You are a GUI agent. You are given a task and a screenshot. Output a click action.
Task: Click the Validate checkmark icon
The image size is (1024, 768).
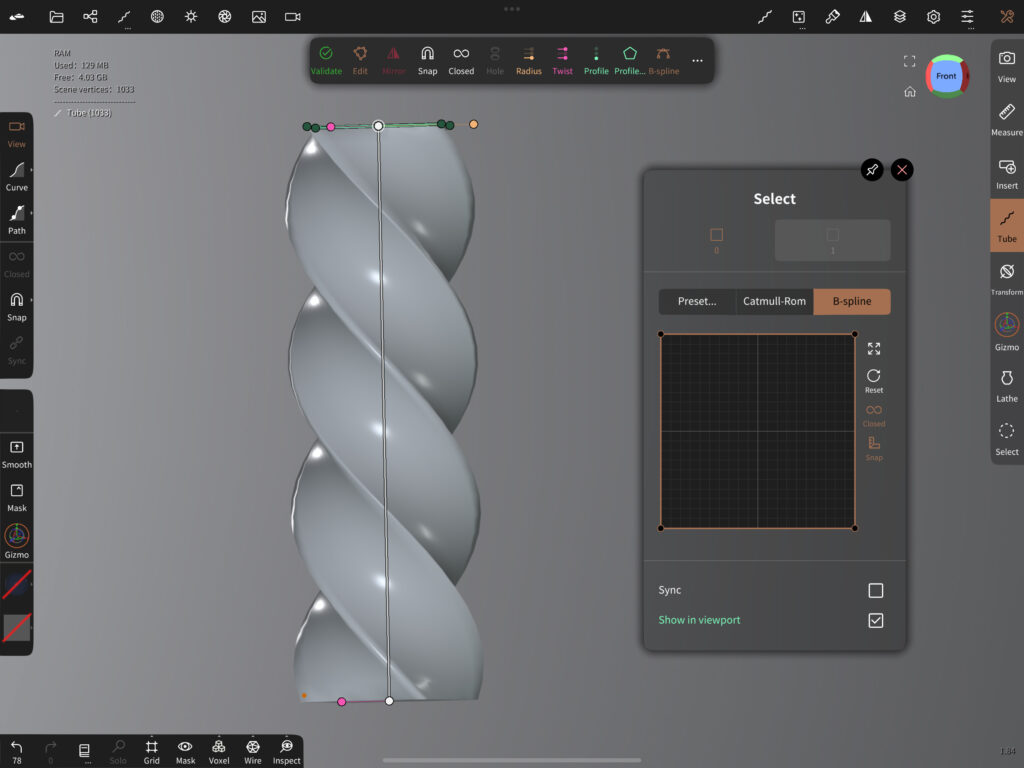326,58
